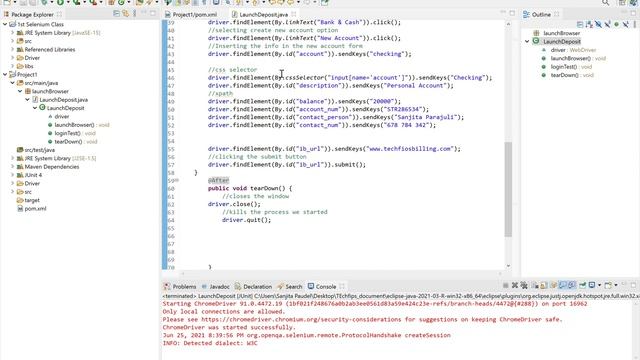
Task: Collapse LaunchDeposit.java in Package Explorer
Action: [x=27, y=100]
